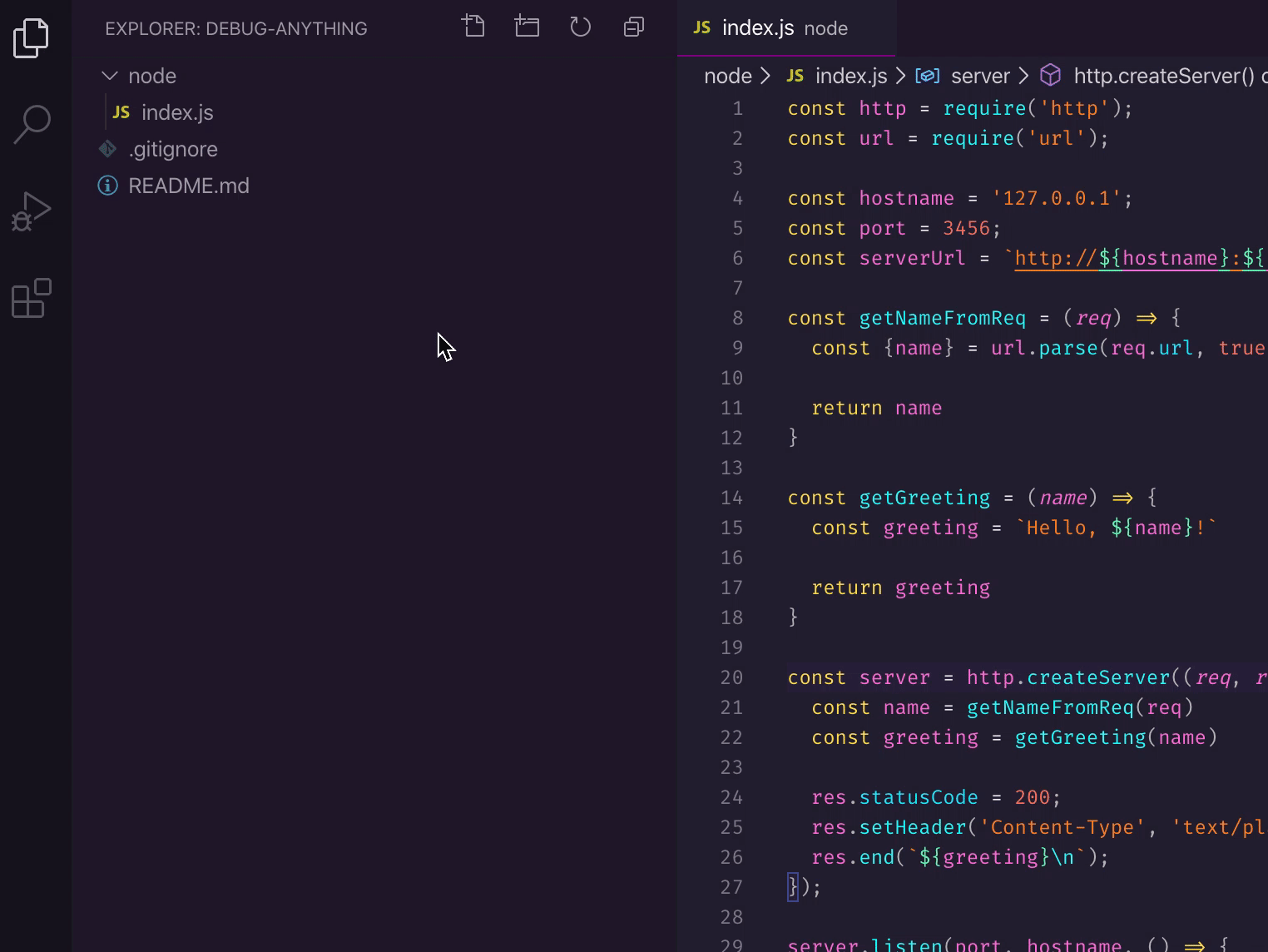The image size is (1268, 952).
Task: Open the Explorer view in activity bar
Action: click(32, 38)
